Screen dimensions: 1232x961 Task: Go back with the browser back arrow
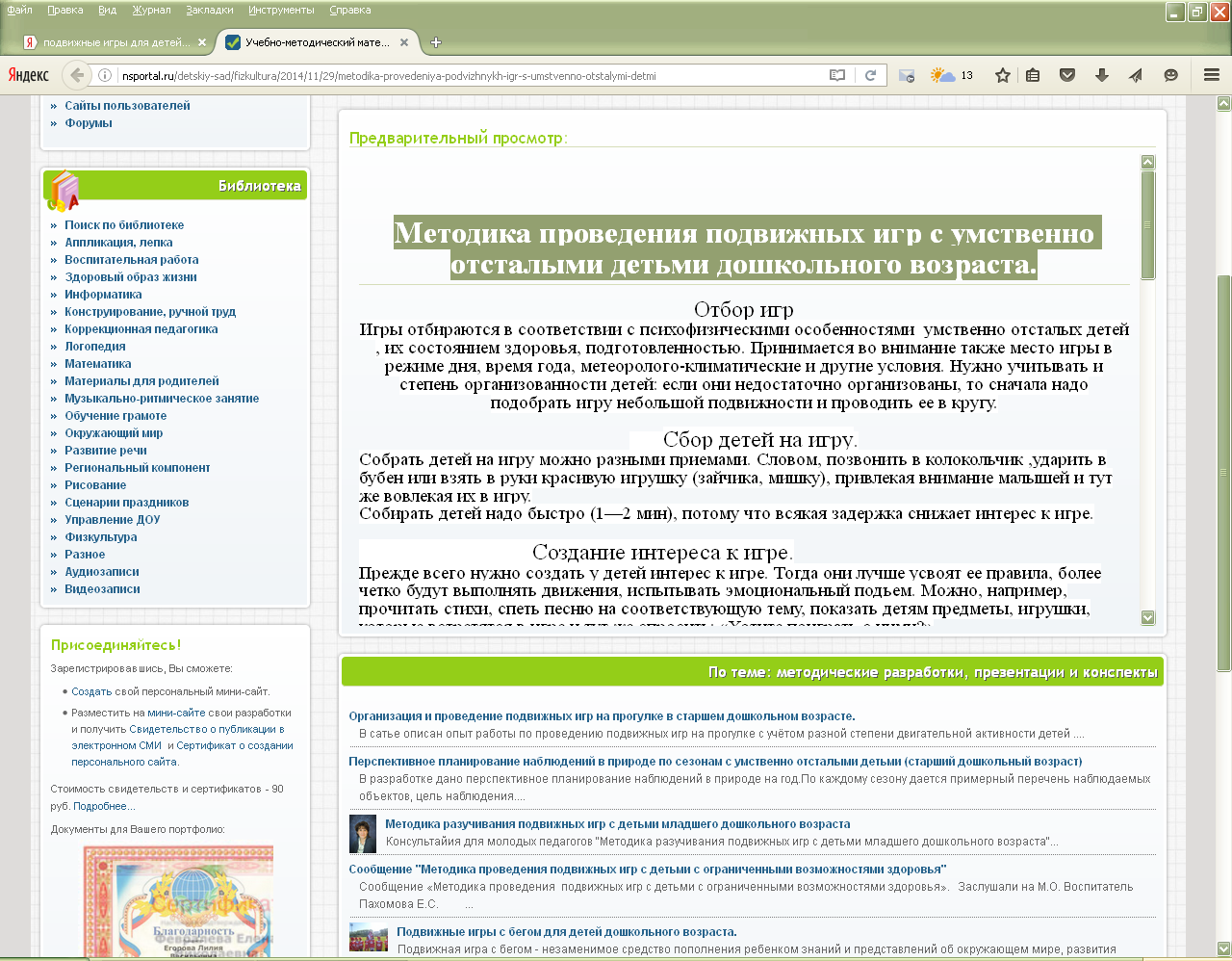click(77, 75)
